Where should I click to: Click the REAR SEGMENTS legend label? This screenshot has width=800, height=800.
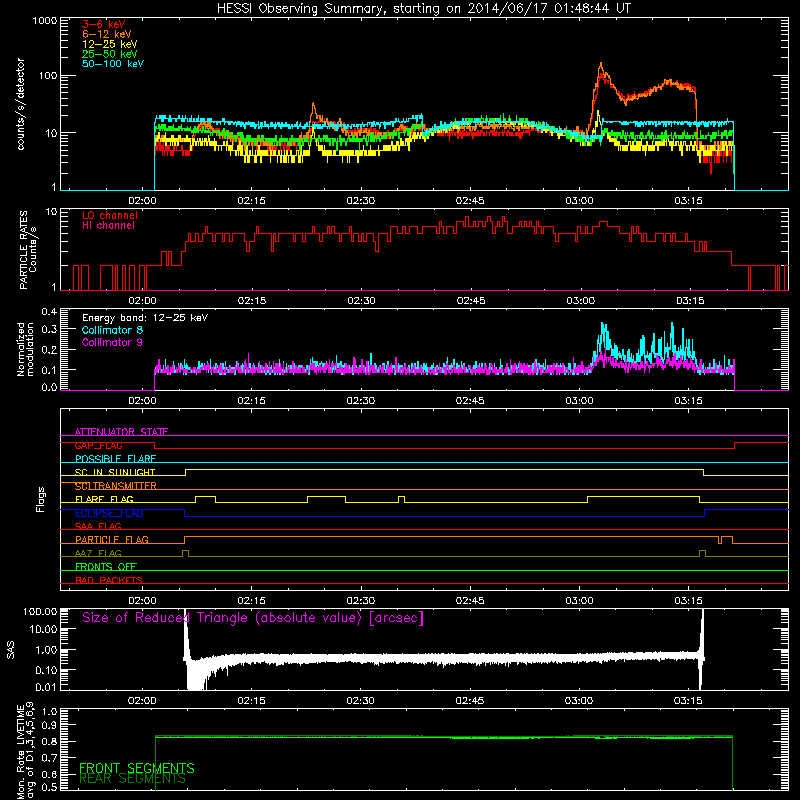pos(132,779)
